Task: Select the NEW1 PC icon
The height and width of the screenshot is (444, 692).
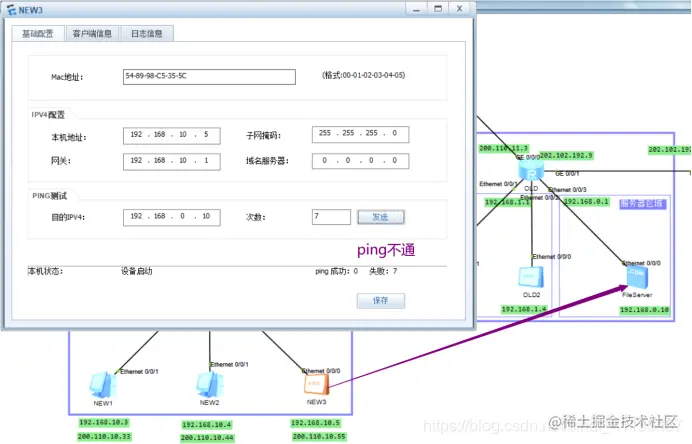Action: 103,385
